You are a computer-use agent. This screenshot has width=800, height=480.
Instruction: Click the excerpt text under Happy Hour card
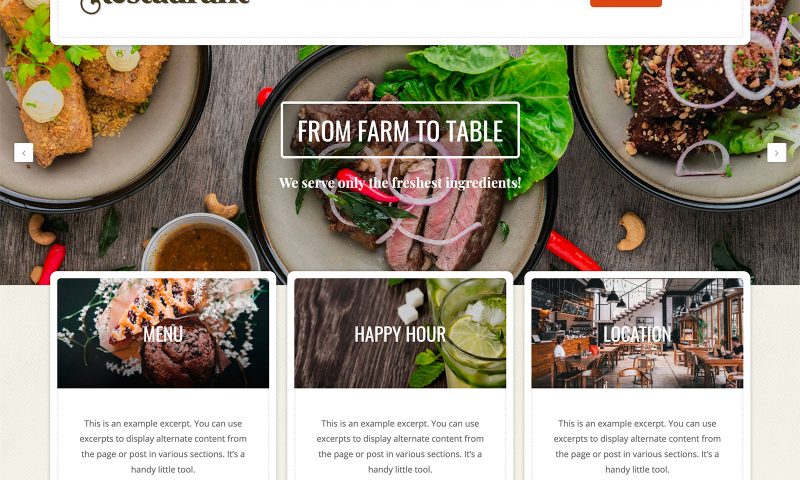[400, 446]
